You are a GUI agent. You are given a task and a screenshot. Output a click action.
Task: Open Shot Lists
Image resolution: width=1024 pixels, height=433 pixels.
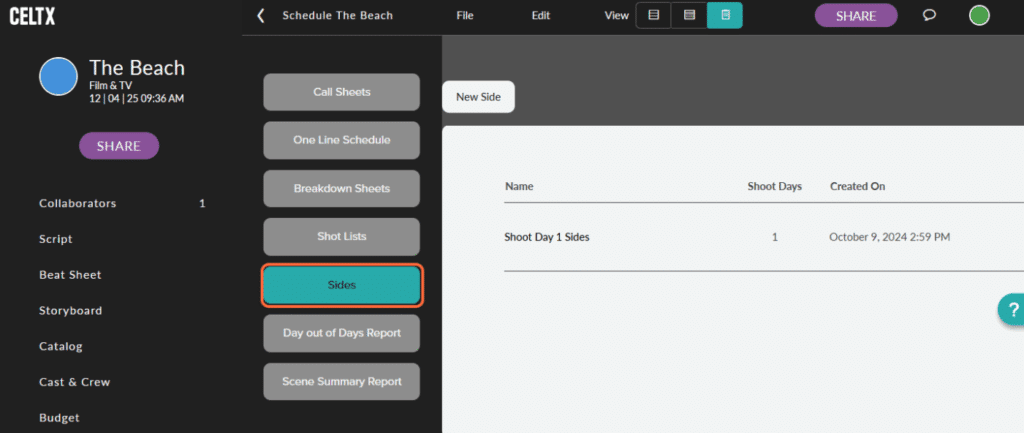[x=342, y=236]
